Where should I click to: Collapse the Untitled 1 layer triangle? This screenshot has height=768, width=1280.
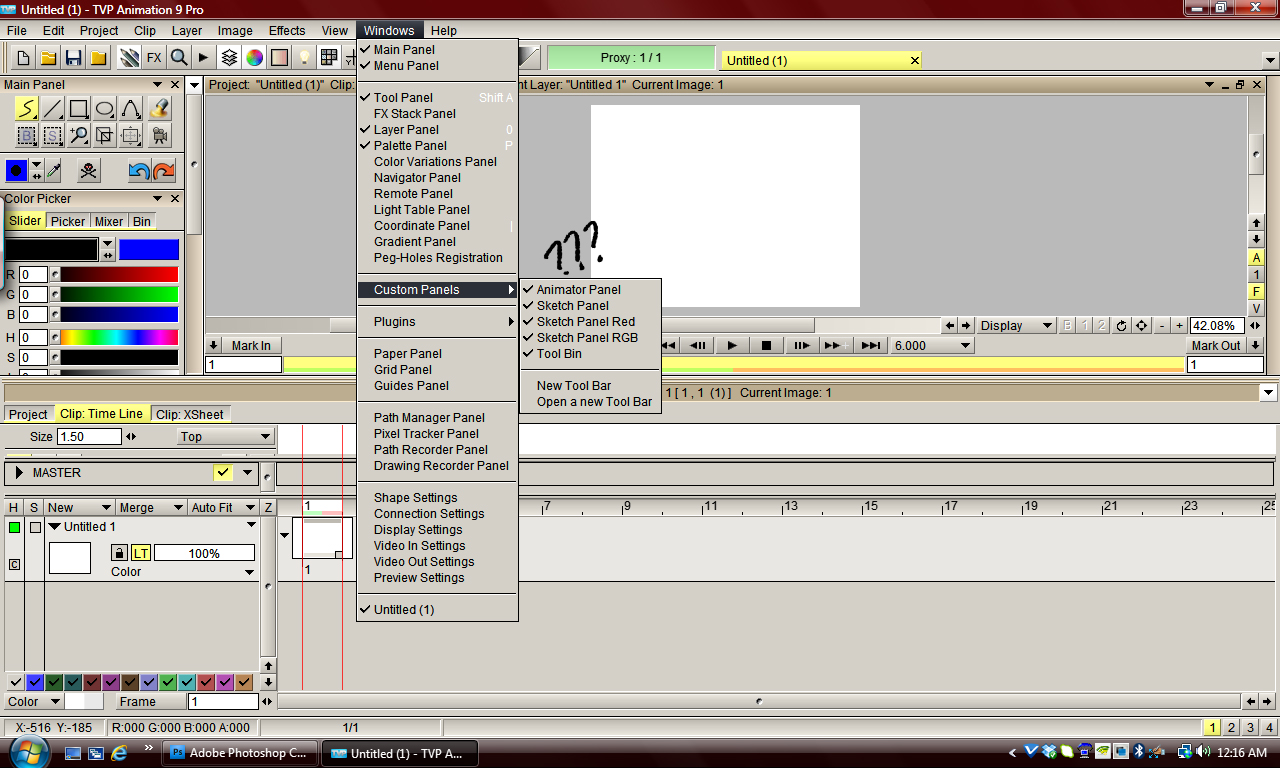[55, 527]
